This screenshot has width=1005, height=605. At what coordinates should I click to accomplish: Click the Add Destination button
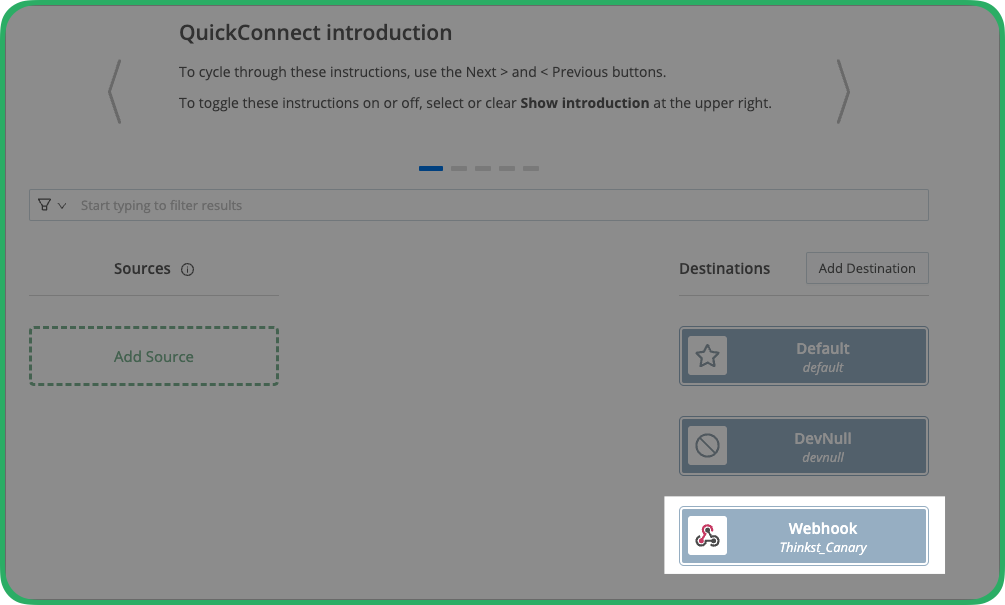tap(867, 268)
